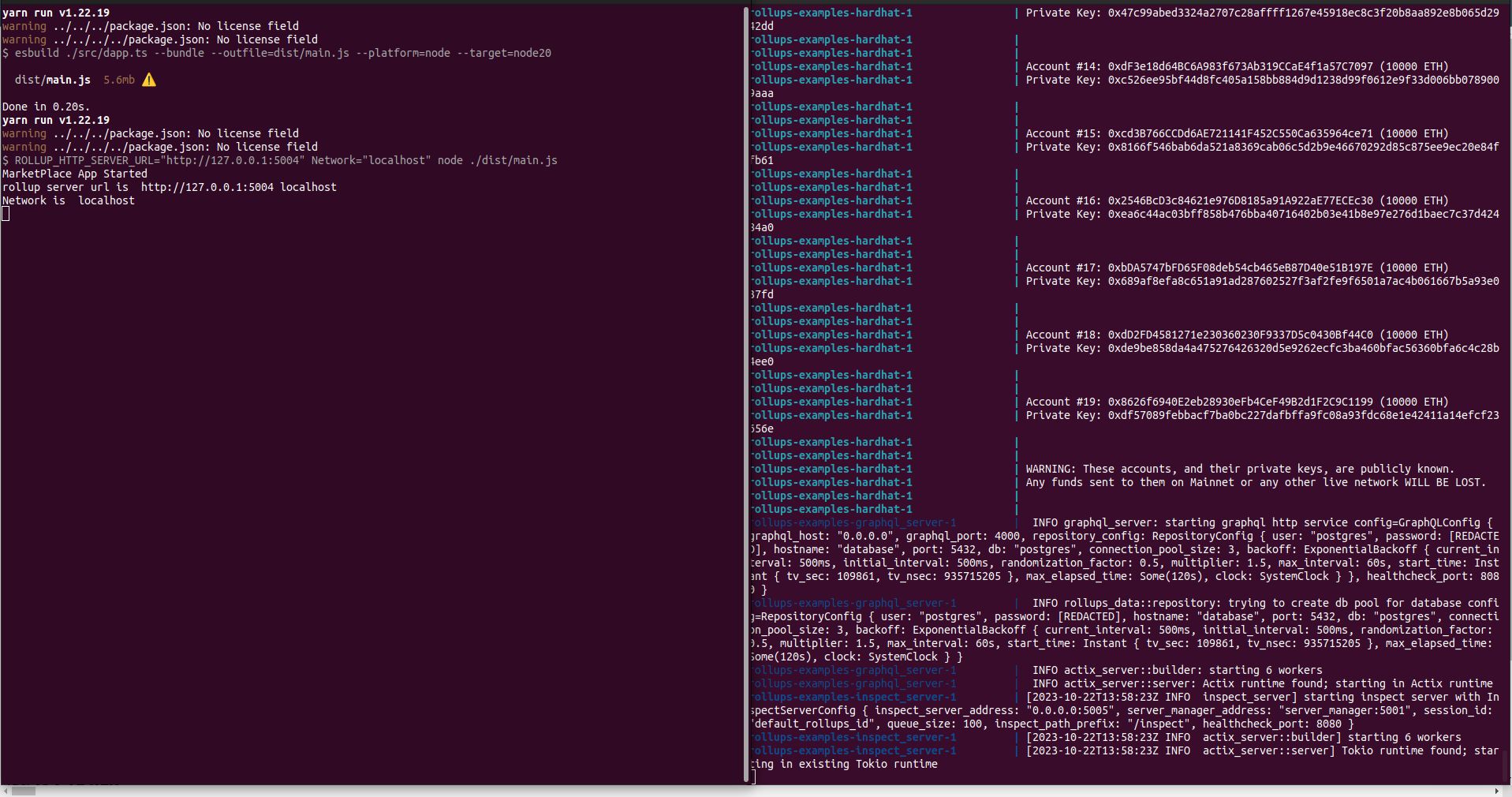Screen dimensions: 1512x797
Task: Click the private key starting 0x47c99abed3324
Action: pyautogui.click(x=1262, y=13)
